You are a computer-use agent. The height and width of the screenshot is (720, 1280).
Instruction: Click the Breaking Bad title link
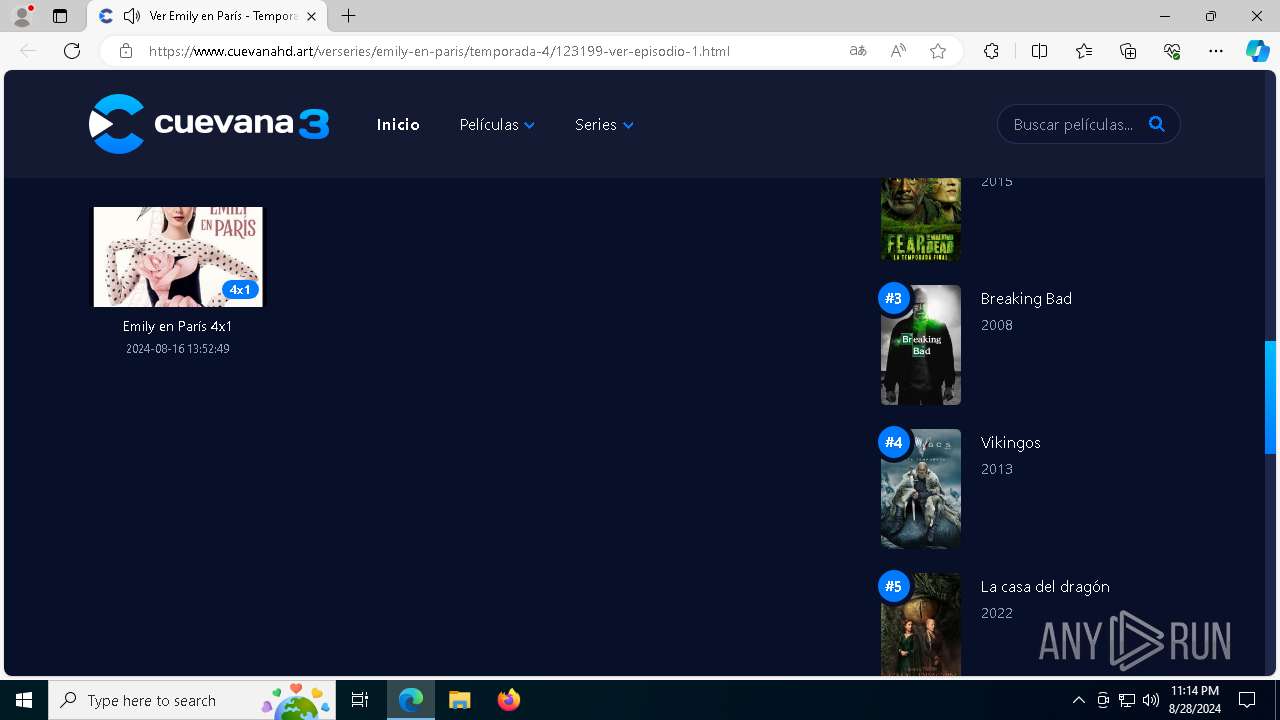tap(1026, 299)
